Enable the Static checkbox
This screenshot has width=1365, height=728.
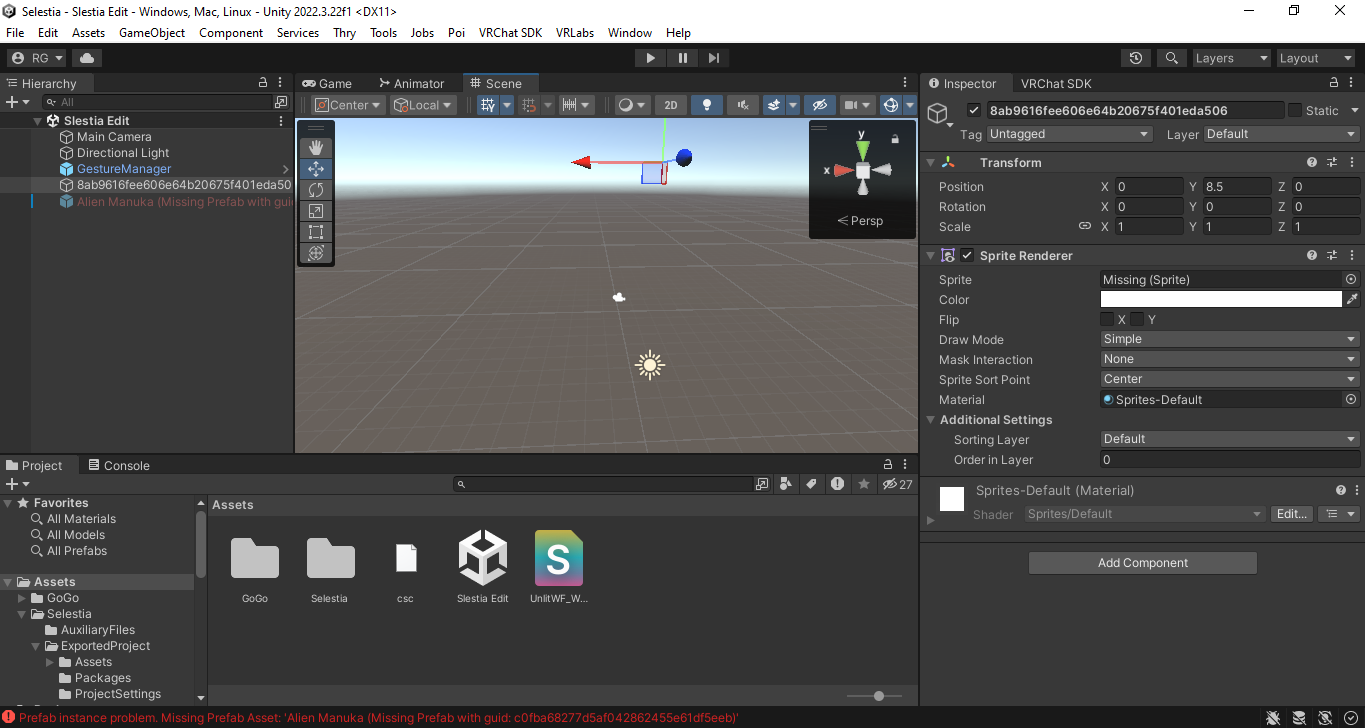[1295, 110]
